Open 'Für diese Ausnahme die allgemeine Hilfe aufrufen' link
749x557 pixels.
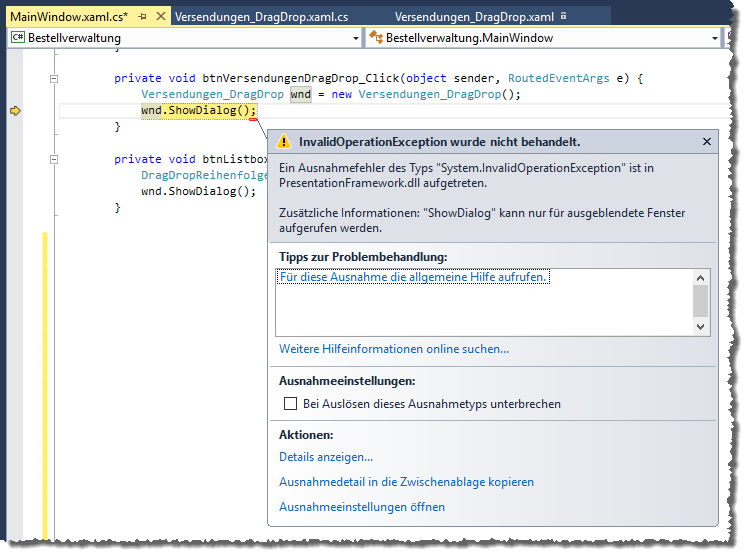coord(413,277)
